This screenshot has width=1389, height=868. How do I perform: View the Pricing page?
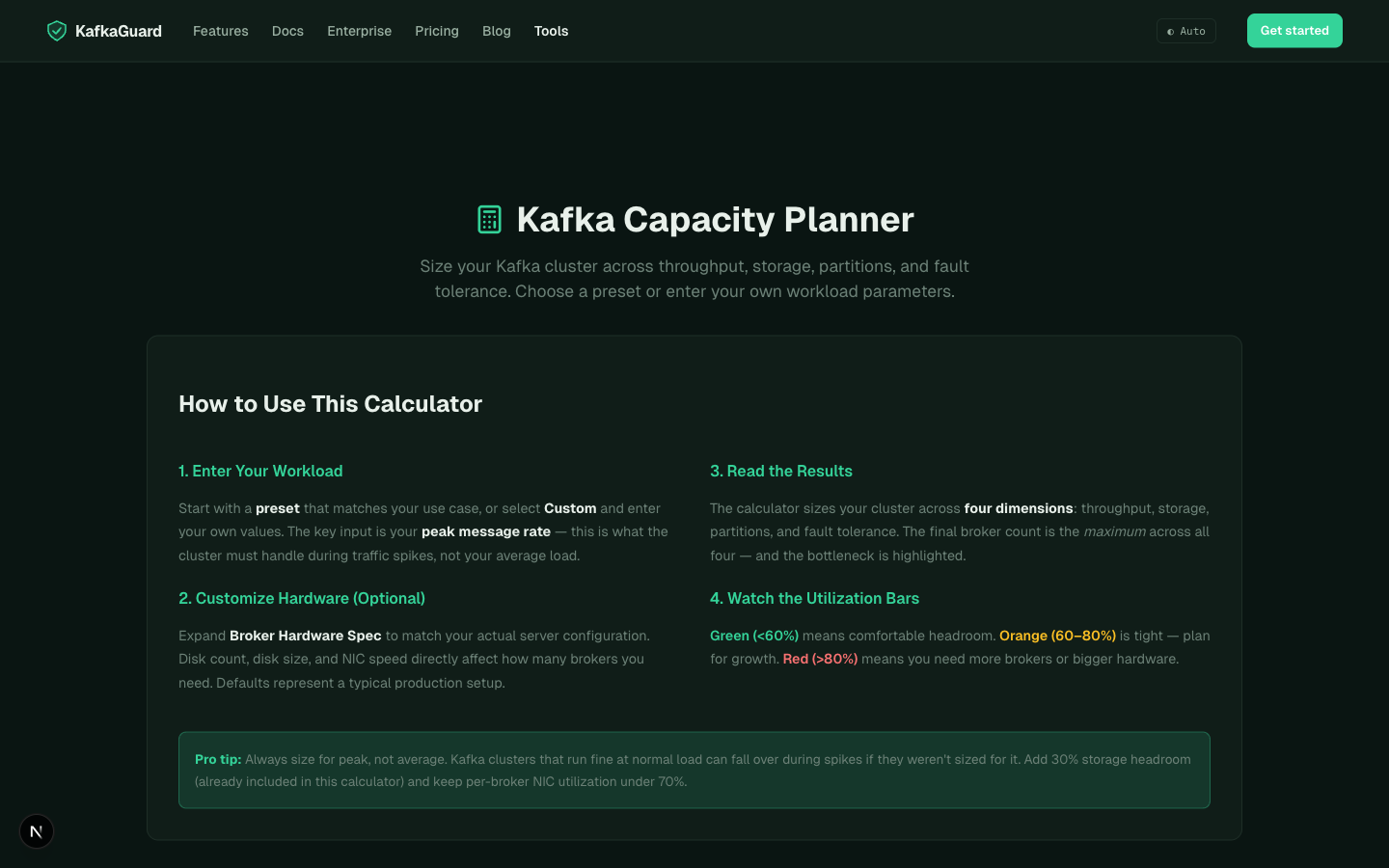[x=437, y=31]
